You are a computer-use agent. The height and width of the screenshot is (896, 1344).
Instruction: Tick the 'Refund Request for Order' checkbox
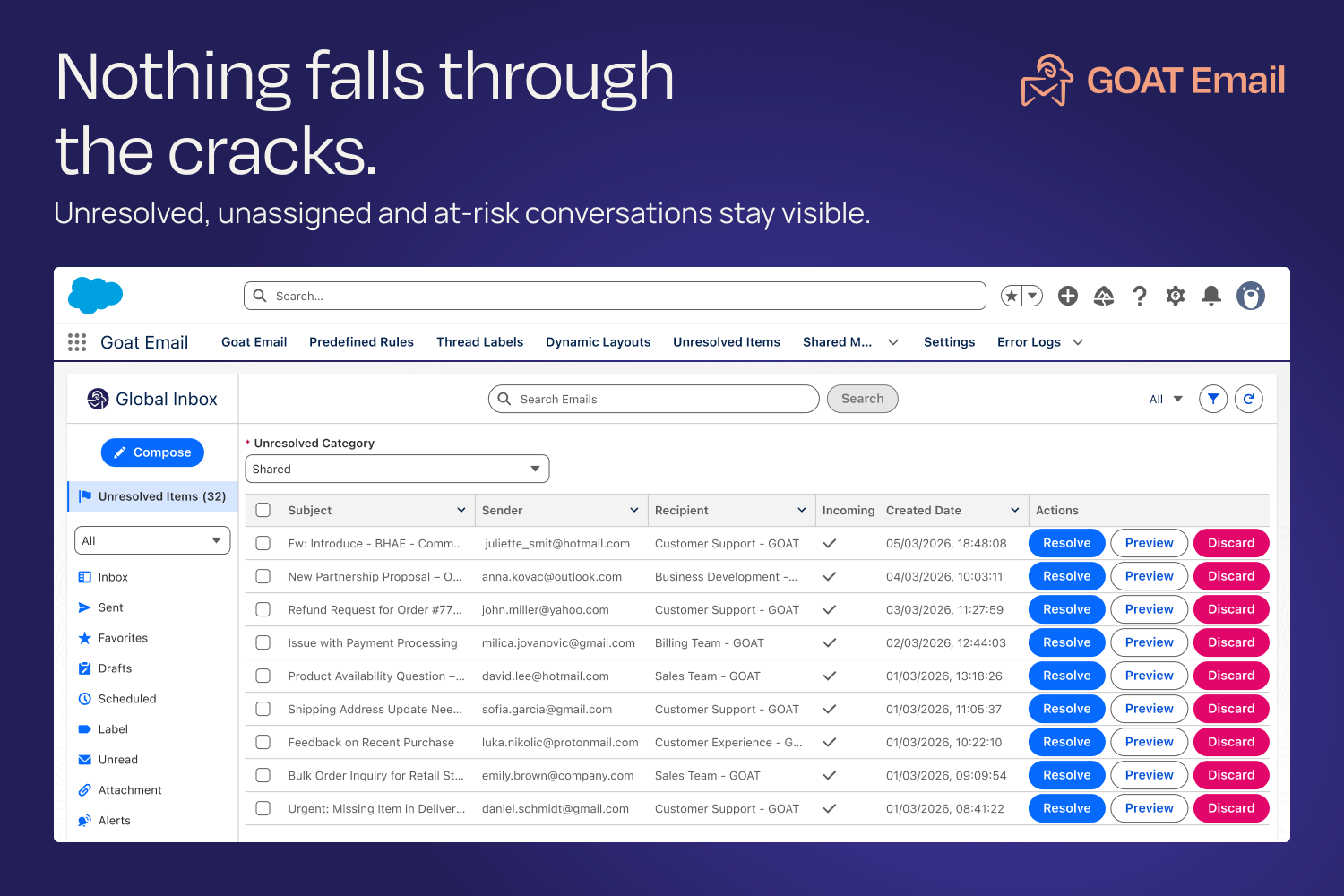point(263,609)
